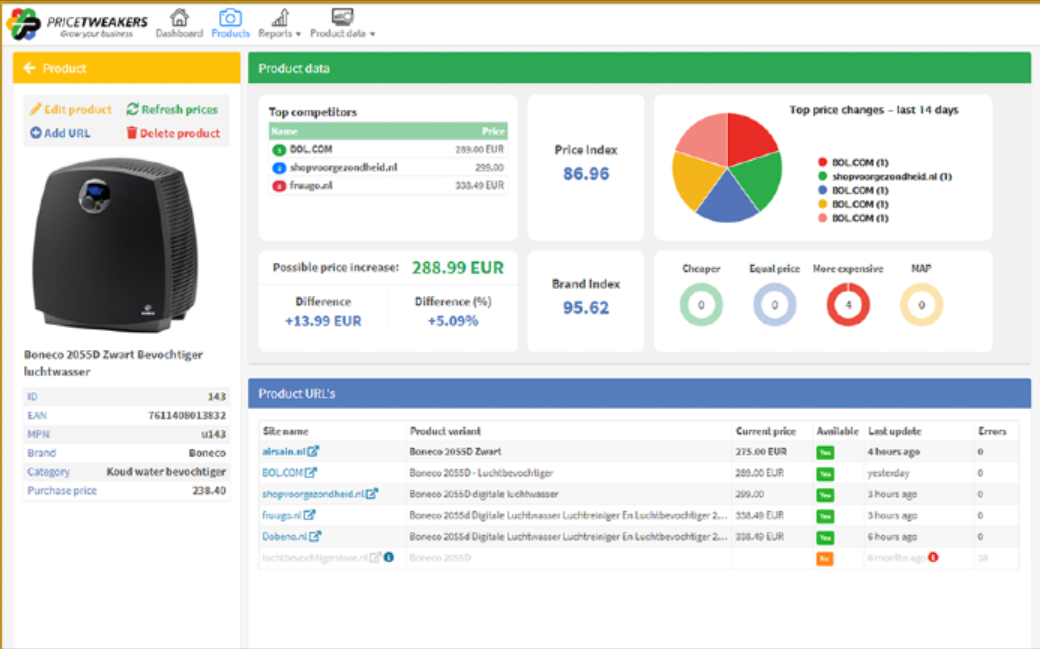Expand the Product data dropdown arrow
Viewport: 1040px width, 649px height.
pos(372,34)
